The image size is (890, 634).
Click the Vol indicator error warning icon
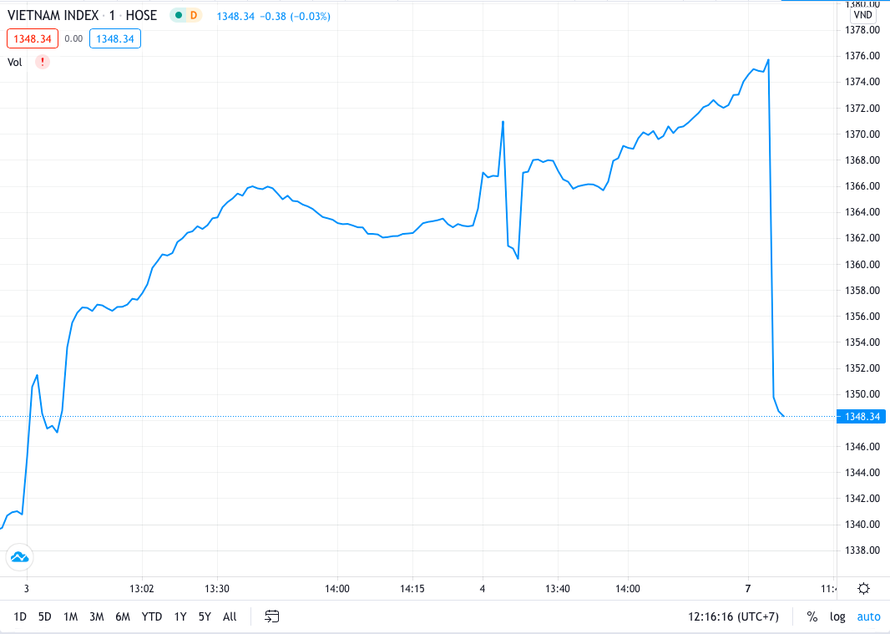[x=42, y=62]
